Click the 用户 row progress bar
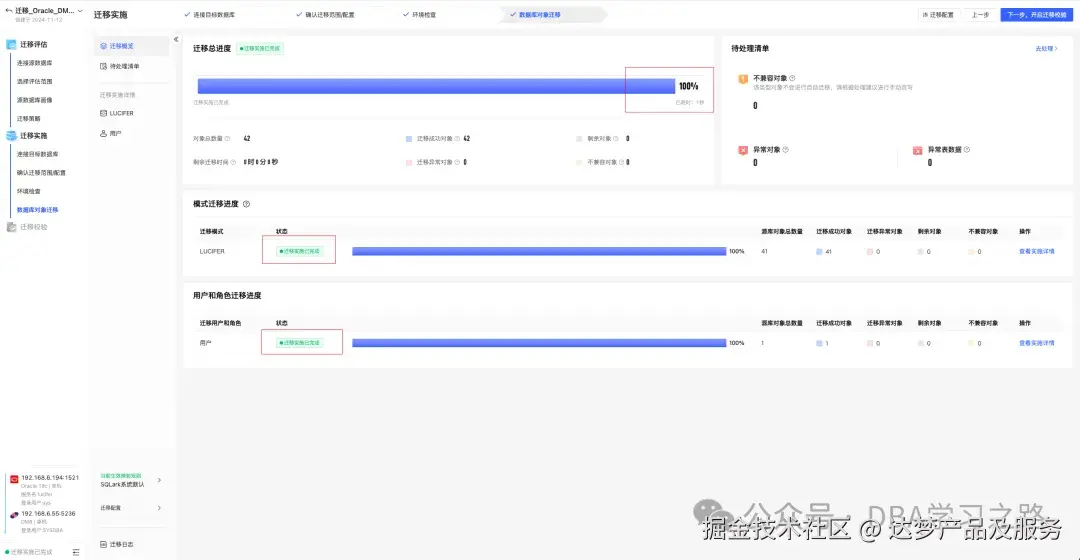 [x=539, y=343]
